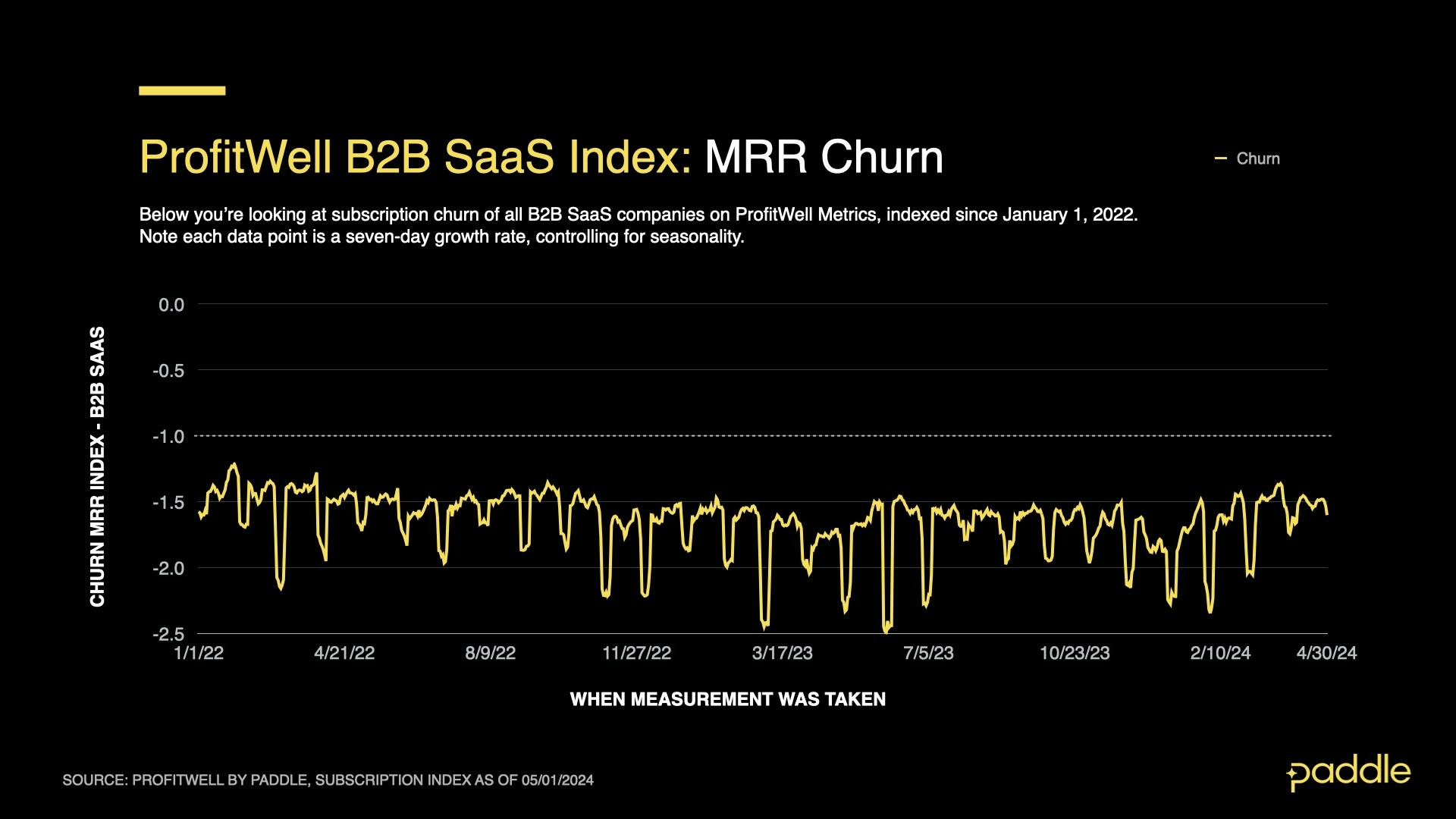
Task: Click the Paddle logo
Action: [x=1346, y=773]
